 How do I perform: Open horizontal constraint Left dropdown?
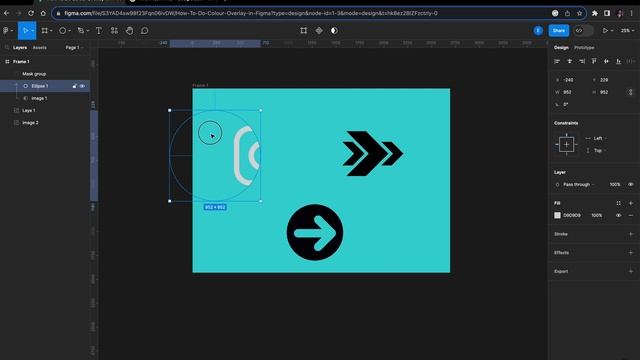point(596,138)
